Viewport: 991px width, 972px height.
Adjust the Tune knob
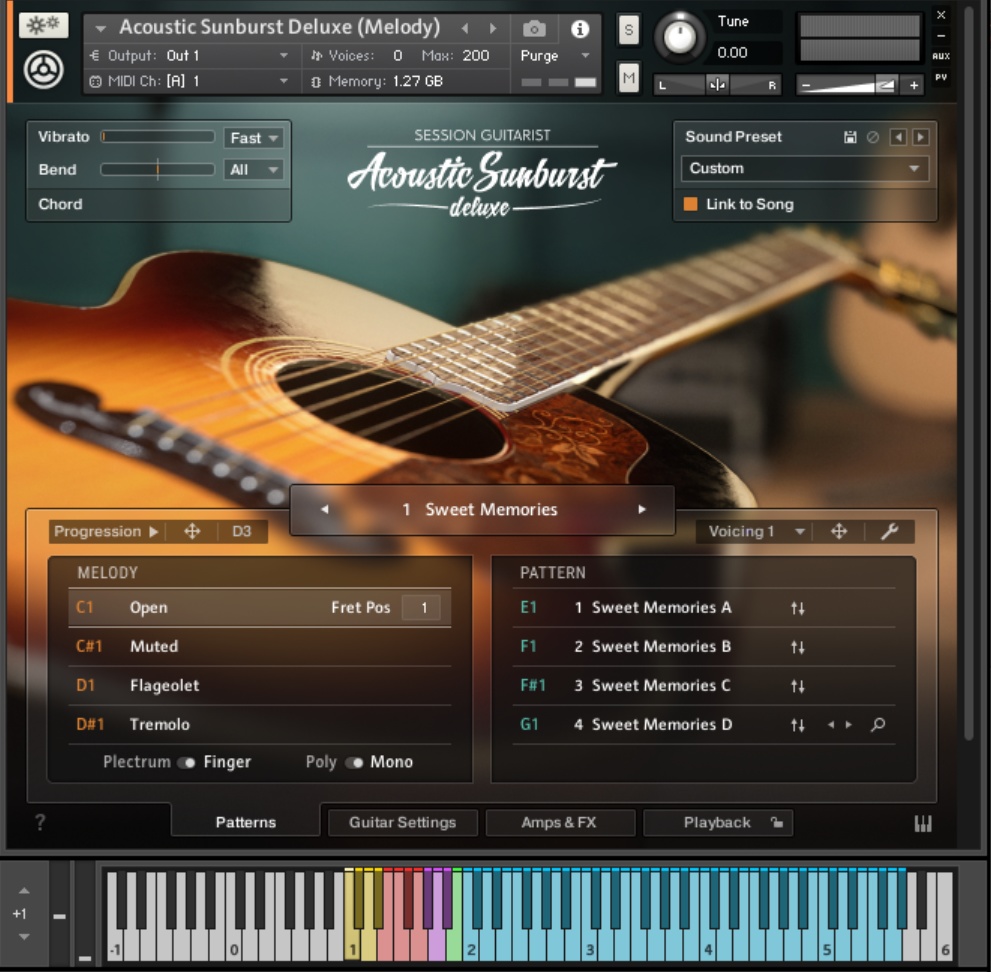pos(679,37)
